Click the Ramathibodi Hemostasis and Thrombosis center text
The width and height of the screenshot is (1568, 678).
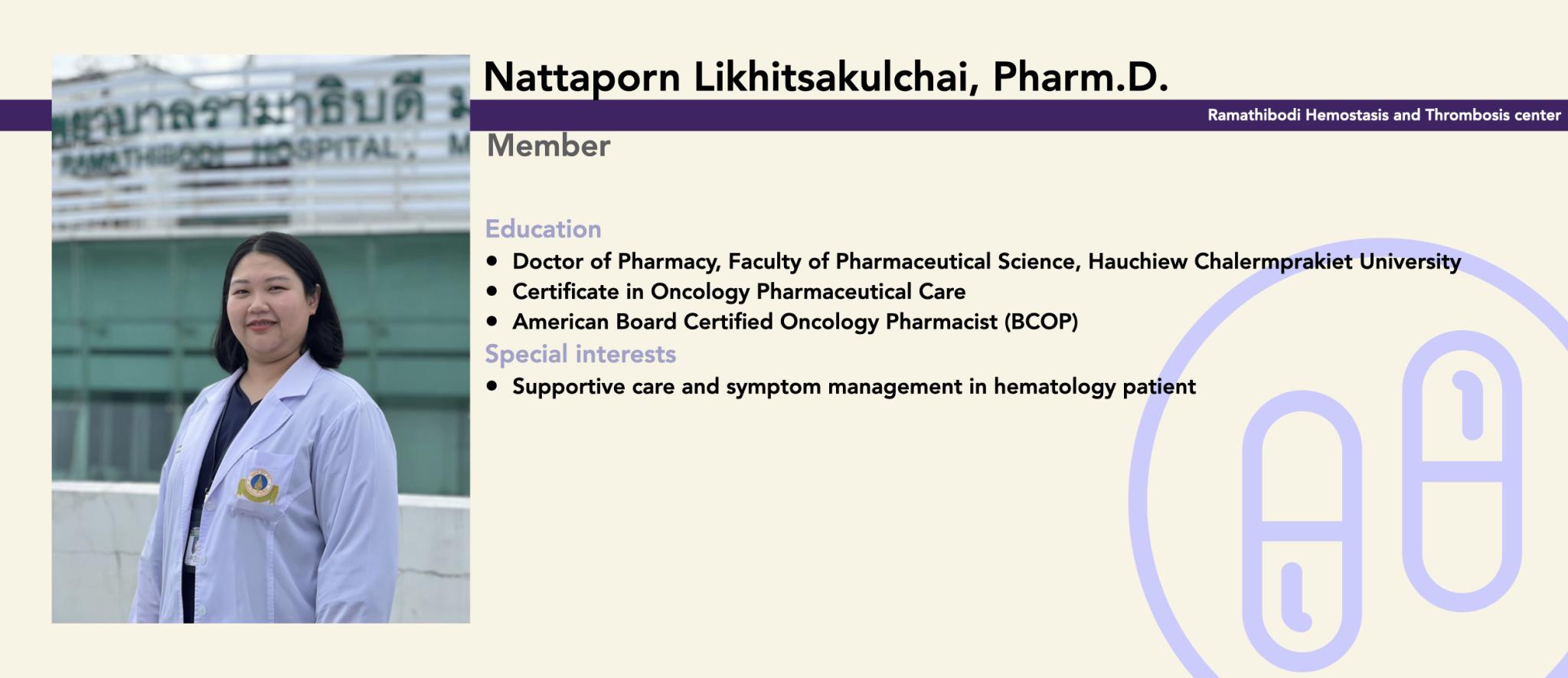point(1383,115)
